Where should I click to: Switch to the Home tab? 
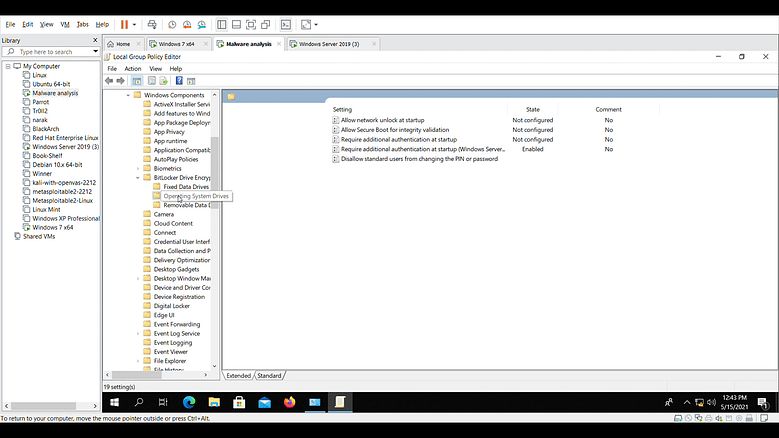coord(122,44)
